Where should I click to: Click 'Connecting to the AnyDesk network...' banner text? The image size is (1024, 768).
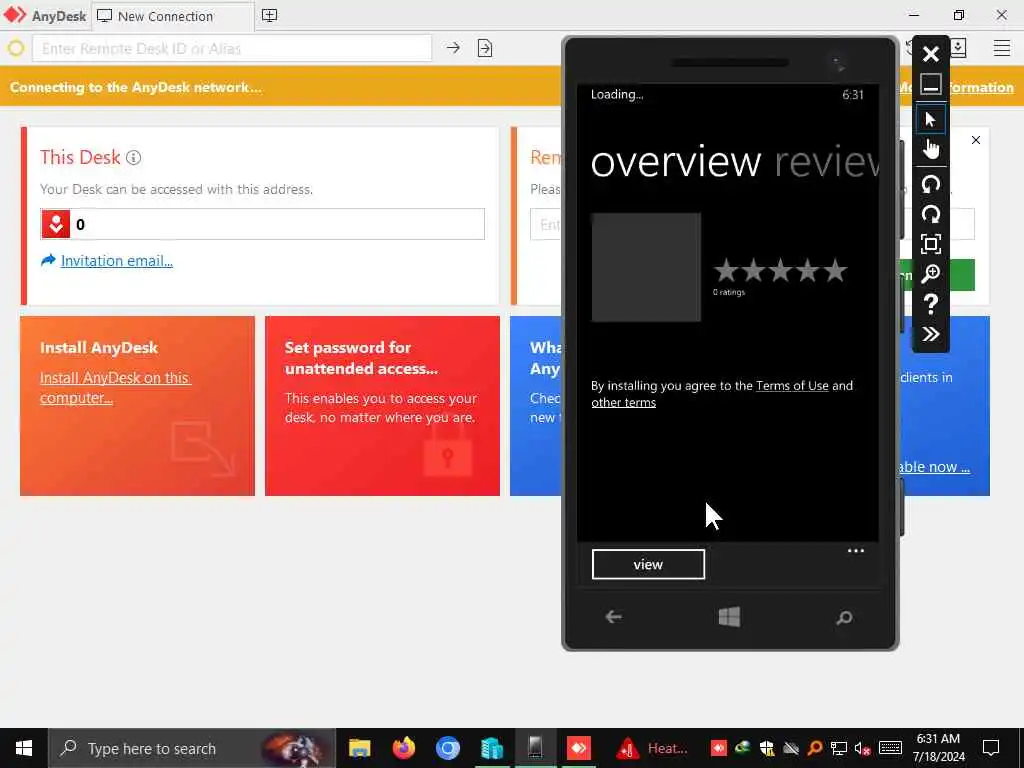click(x=136, y=88)
